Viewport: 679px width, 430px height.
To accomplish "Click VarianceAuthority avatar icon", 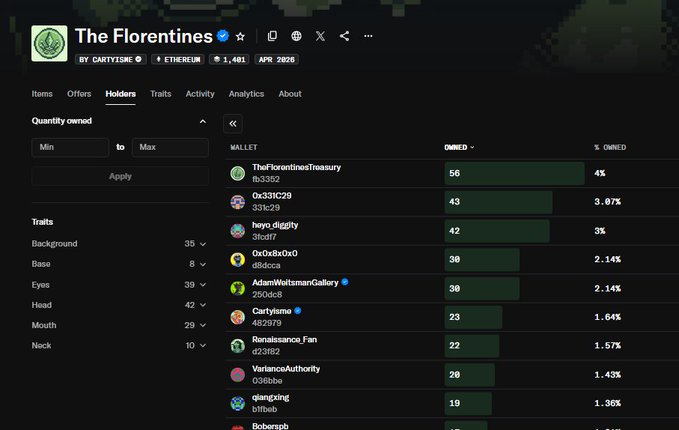I will click(238, 375).
